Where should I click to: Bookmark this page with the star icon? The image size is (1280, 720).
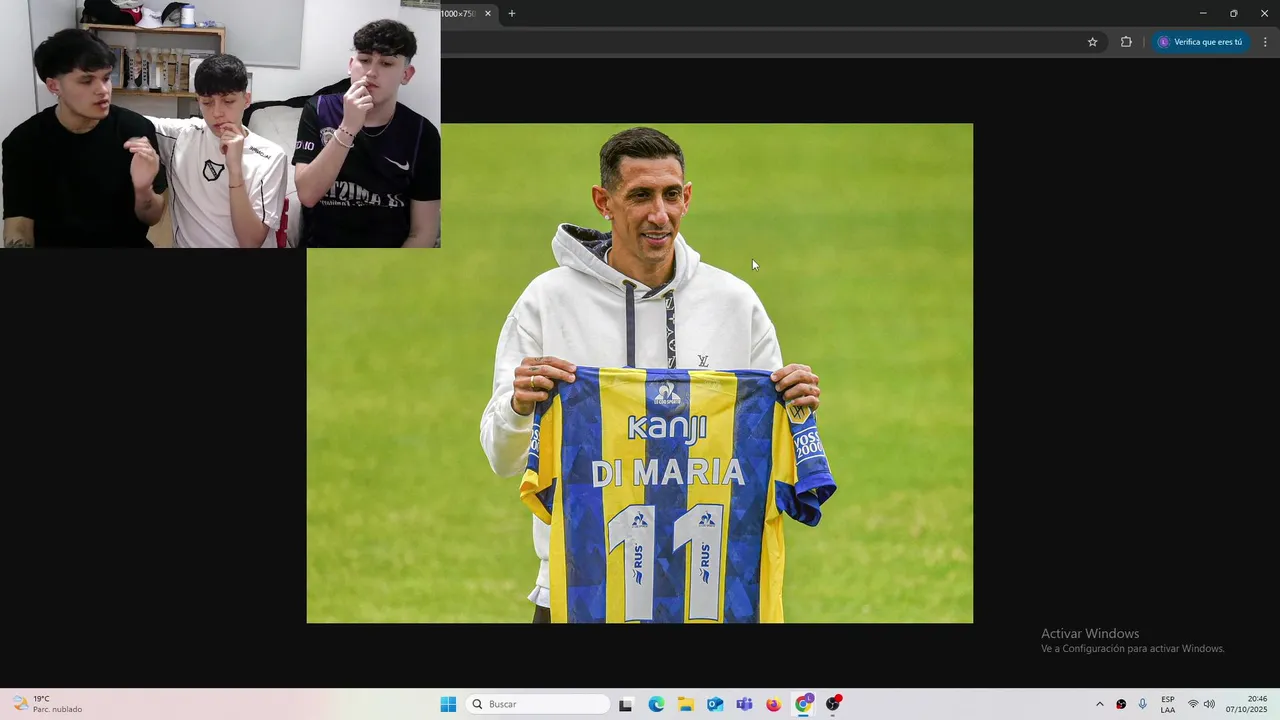pyautogui.click(x=1092, y=42)
